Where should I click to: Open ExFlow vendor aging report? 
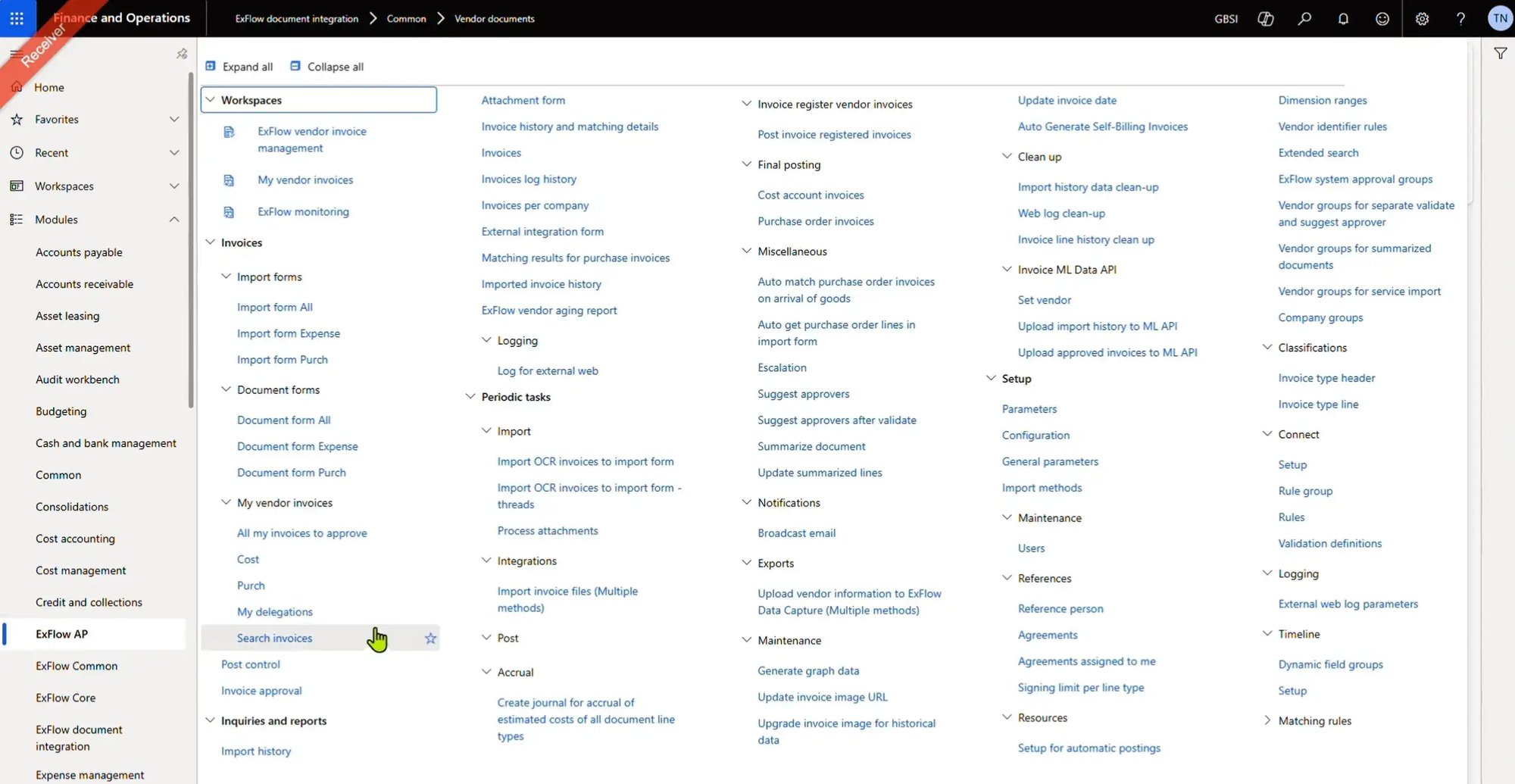[549, 310]
